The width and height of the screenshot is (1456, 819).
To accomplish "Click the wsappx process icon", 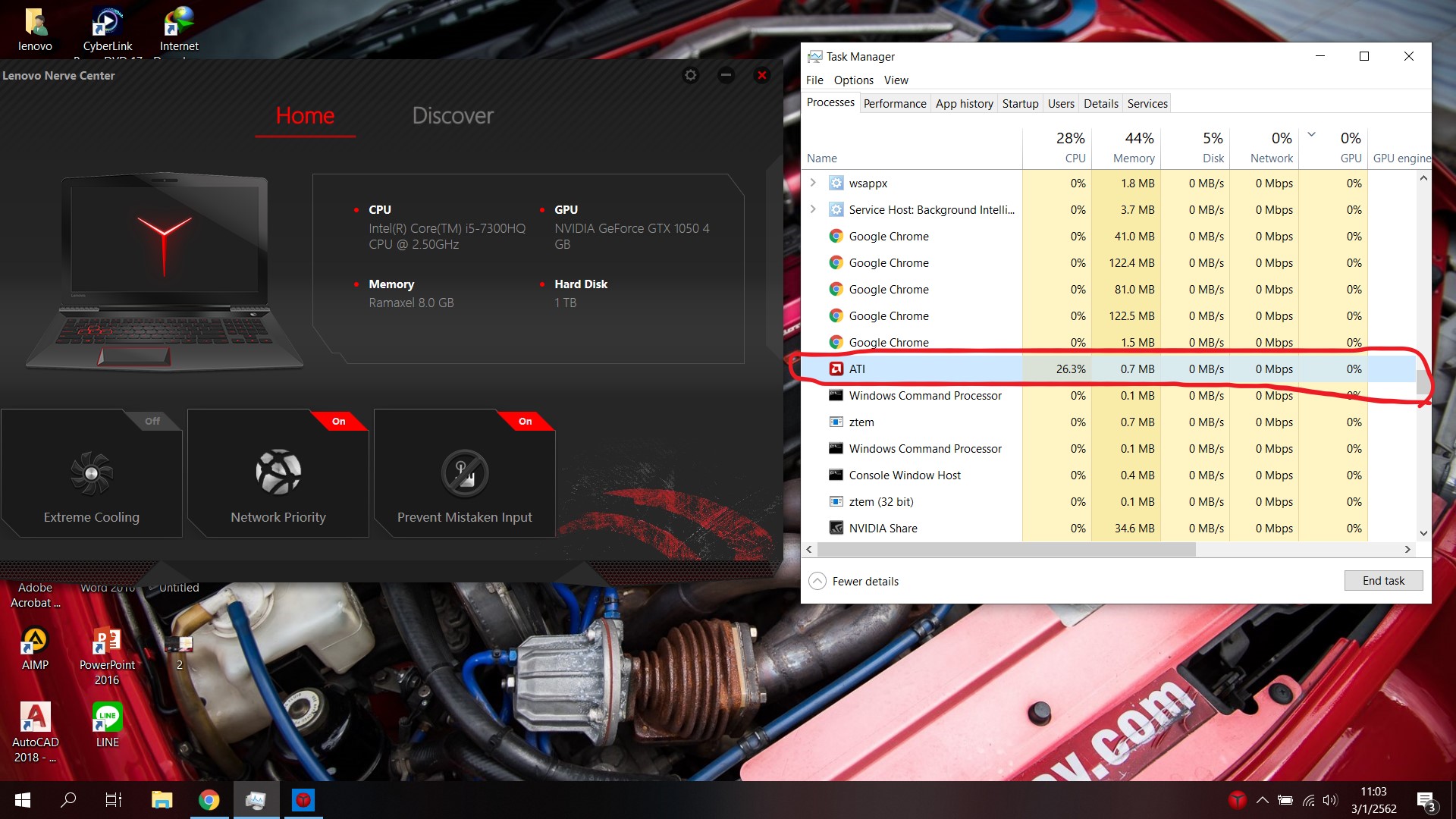I will [x=836, y=183].
